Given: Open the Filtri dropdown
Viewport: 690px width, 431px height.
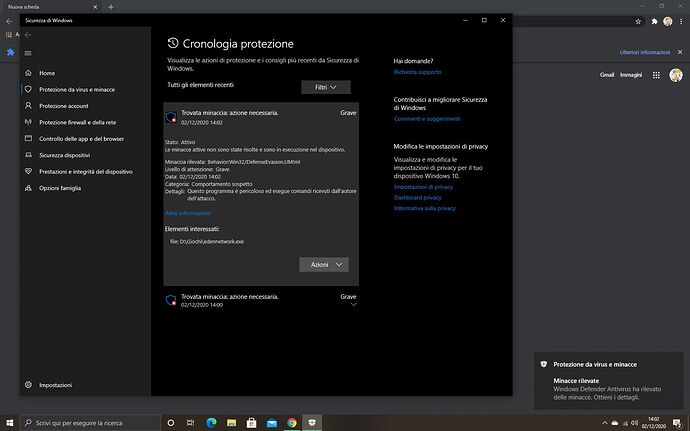Looking at the screenshot, I should 326,87.
